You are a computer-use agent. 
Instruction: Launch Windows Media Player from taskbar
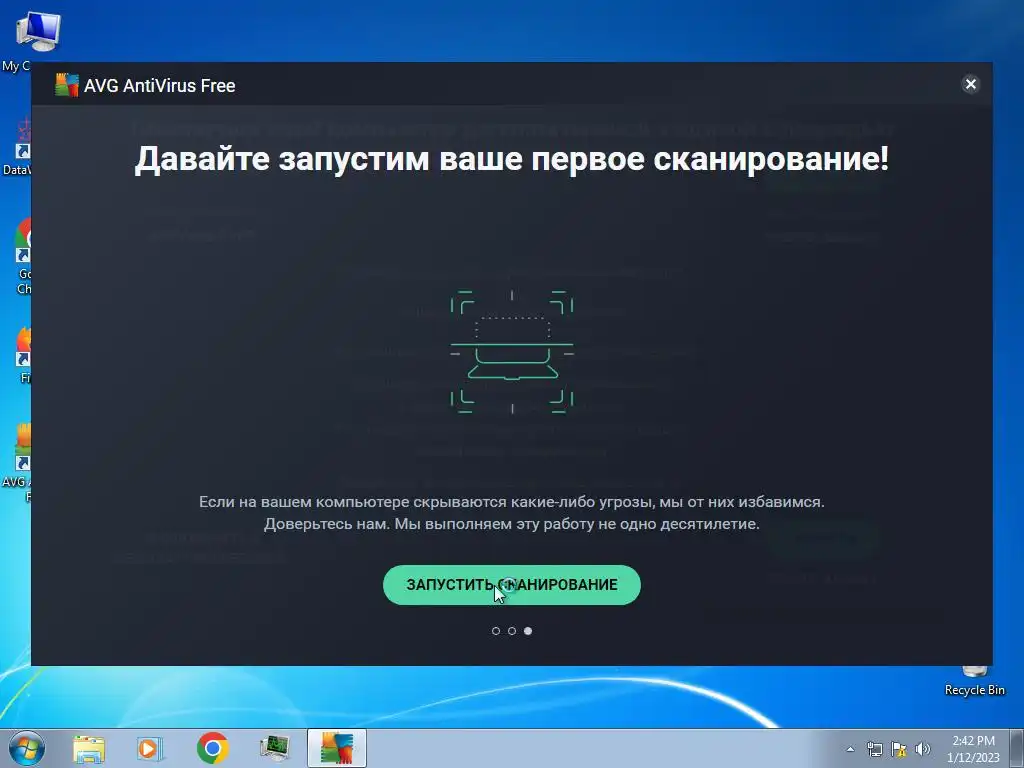coord(150,748)
